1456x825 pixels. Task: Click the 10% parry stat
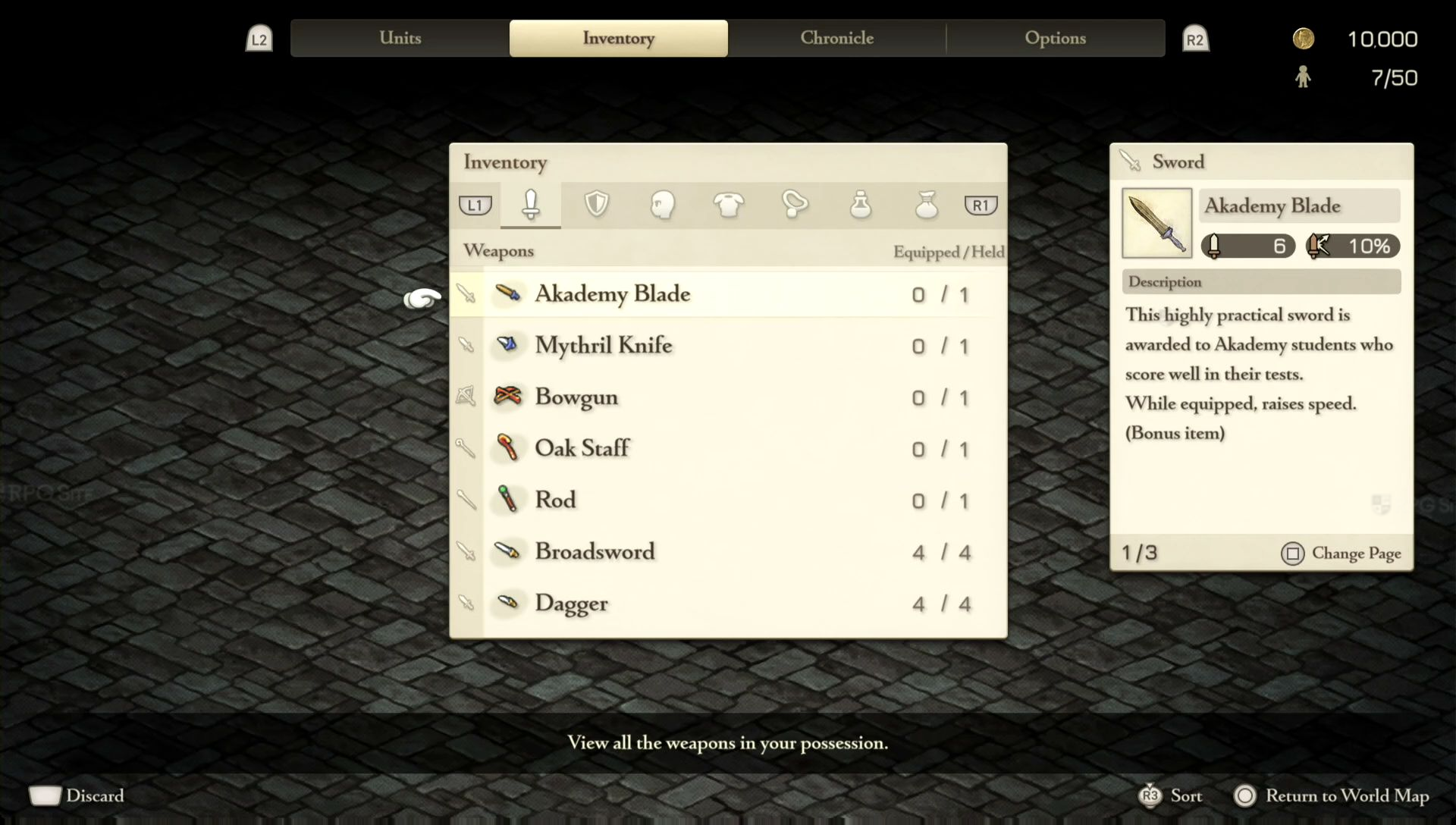[x=1353, y=246]
